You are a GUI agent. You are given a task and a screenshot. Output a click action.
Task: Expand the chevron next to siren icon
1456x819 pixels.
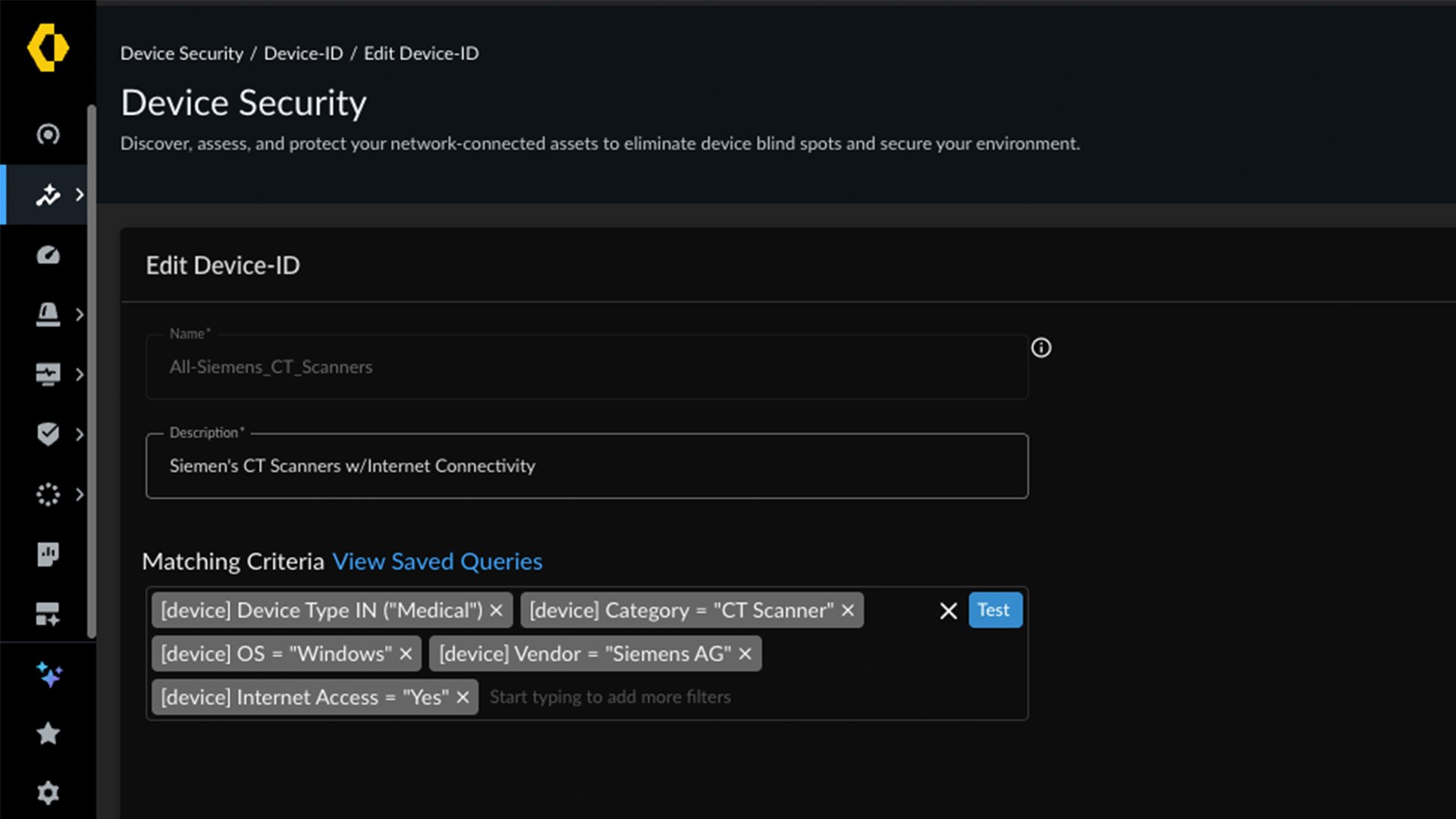coord(80,314)
